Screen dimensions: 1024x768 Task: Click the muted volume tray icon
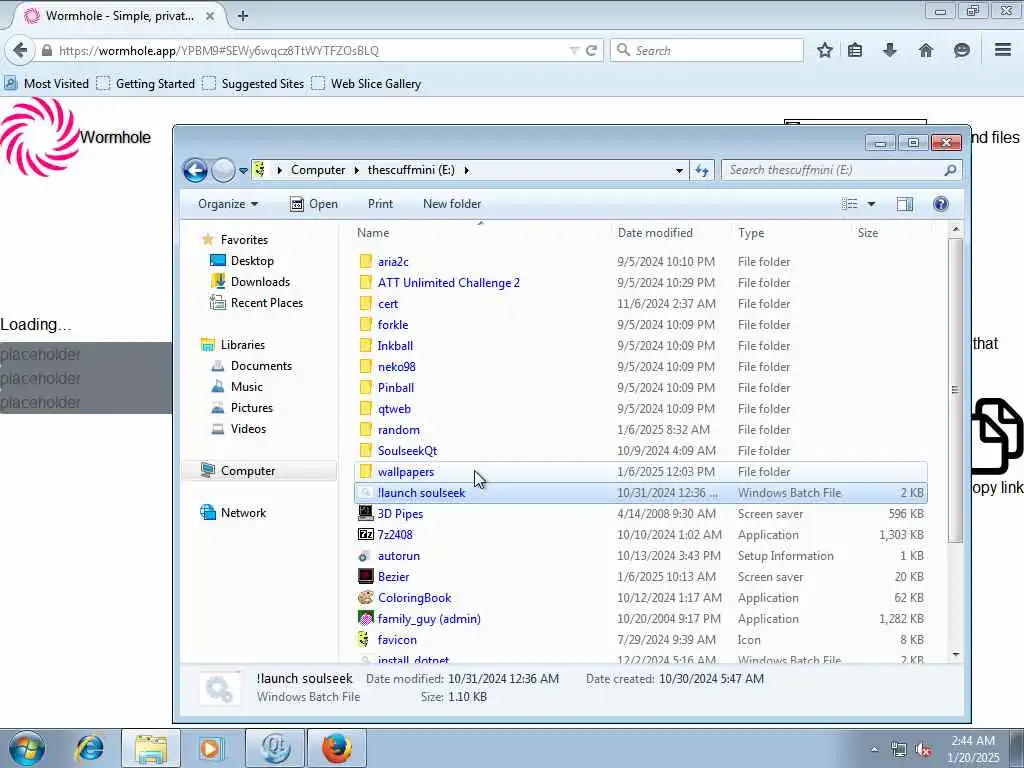coord(923,749)
